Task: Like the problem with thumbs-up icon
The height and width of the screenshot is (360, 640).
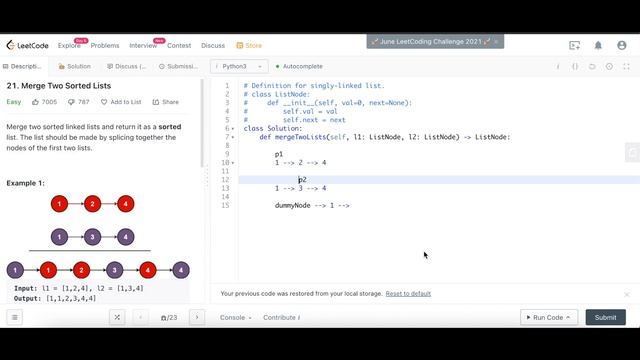Action: [x=35, y=102]
